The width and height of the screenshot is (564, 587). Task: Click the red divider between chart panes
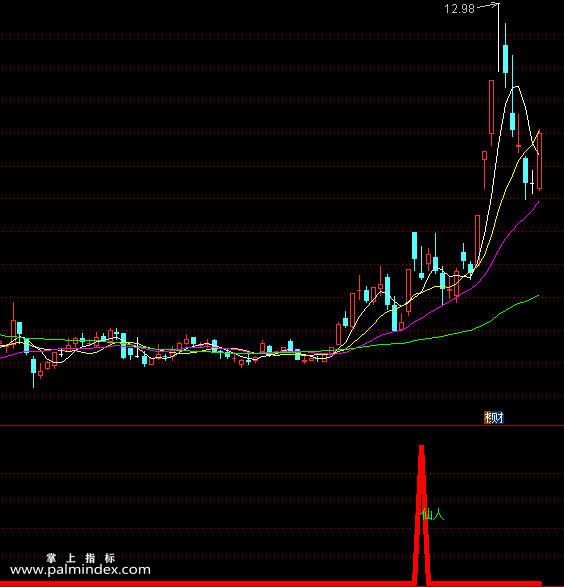point(282,426)
